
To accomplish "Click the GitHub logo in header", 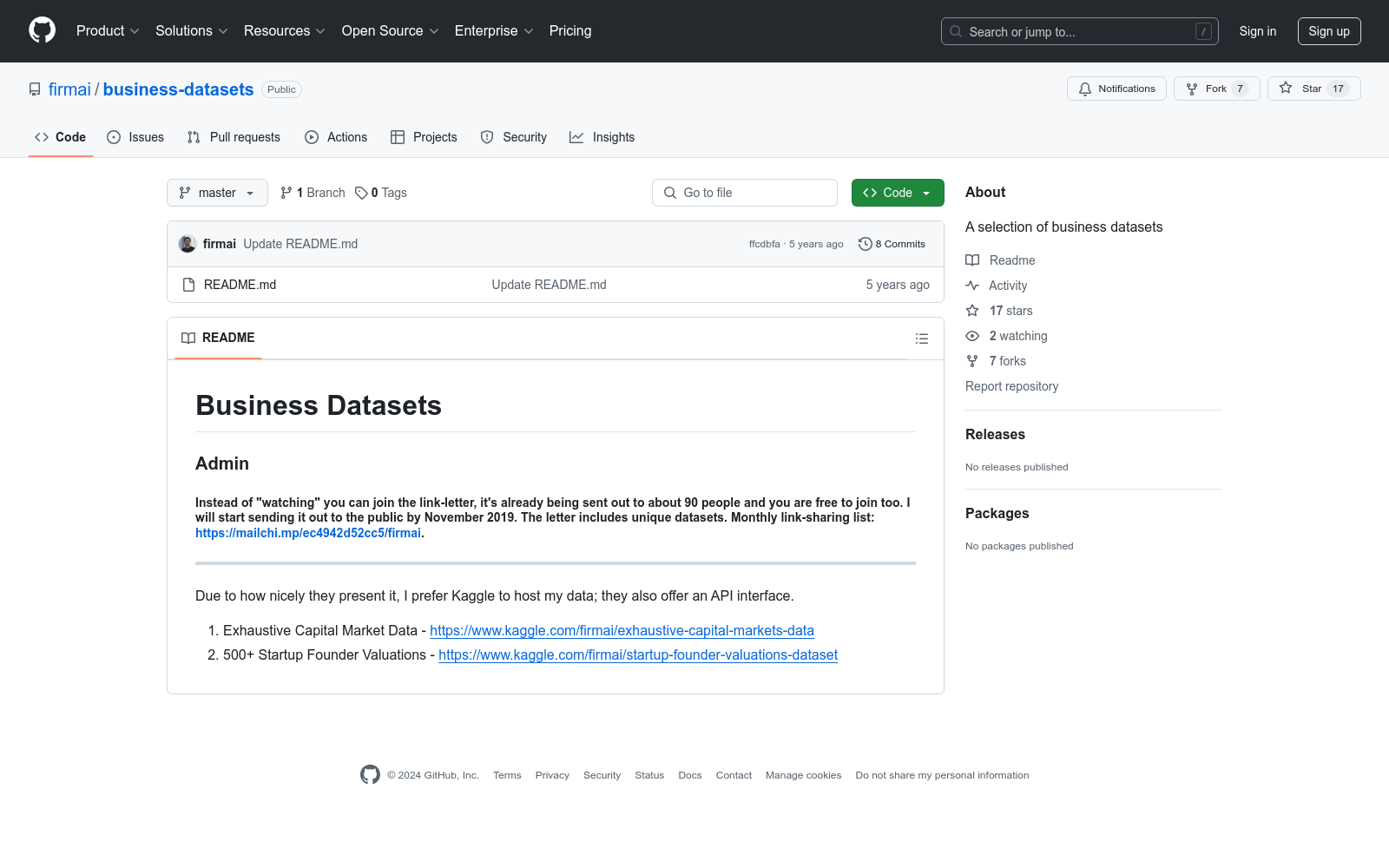I will coord(42,30).
